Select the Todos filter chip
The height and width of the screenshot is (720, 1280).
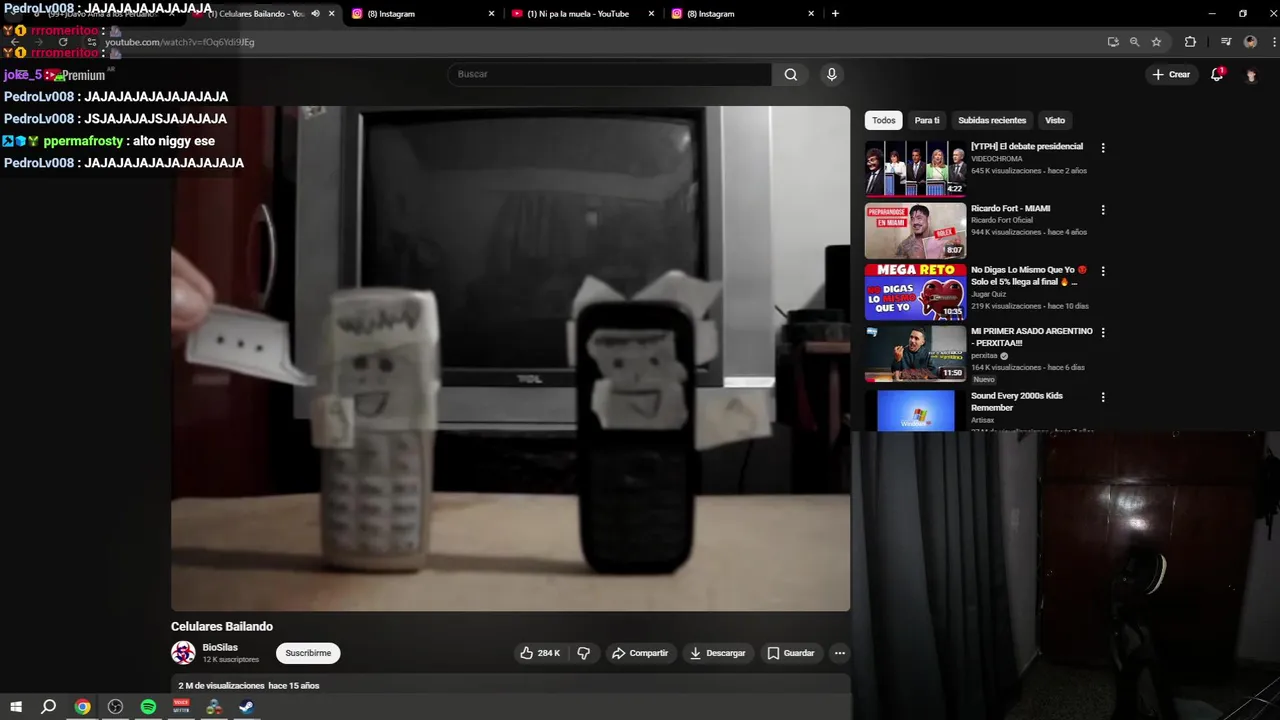tap(884, 120)
